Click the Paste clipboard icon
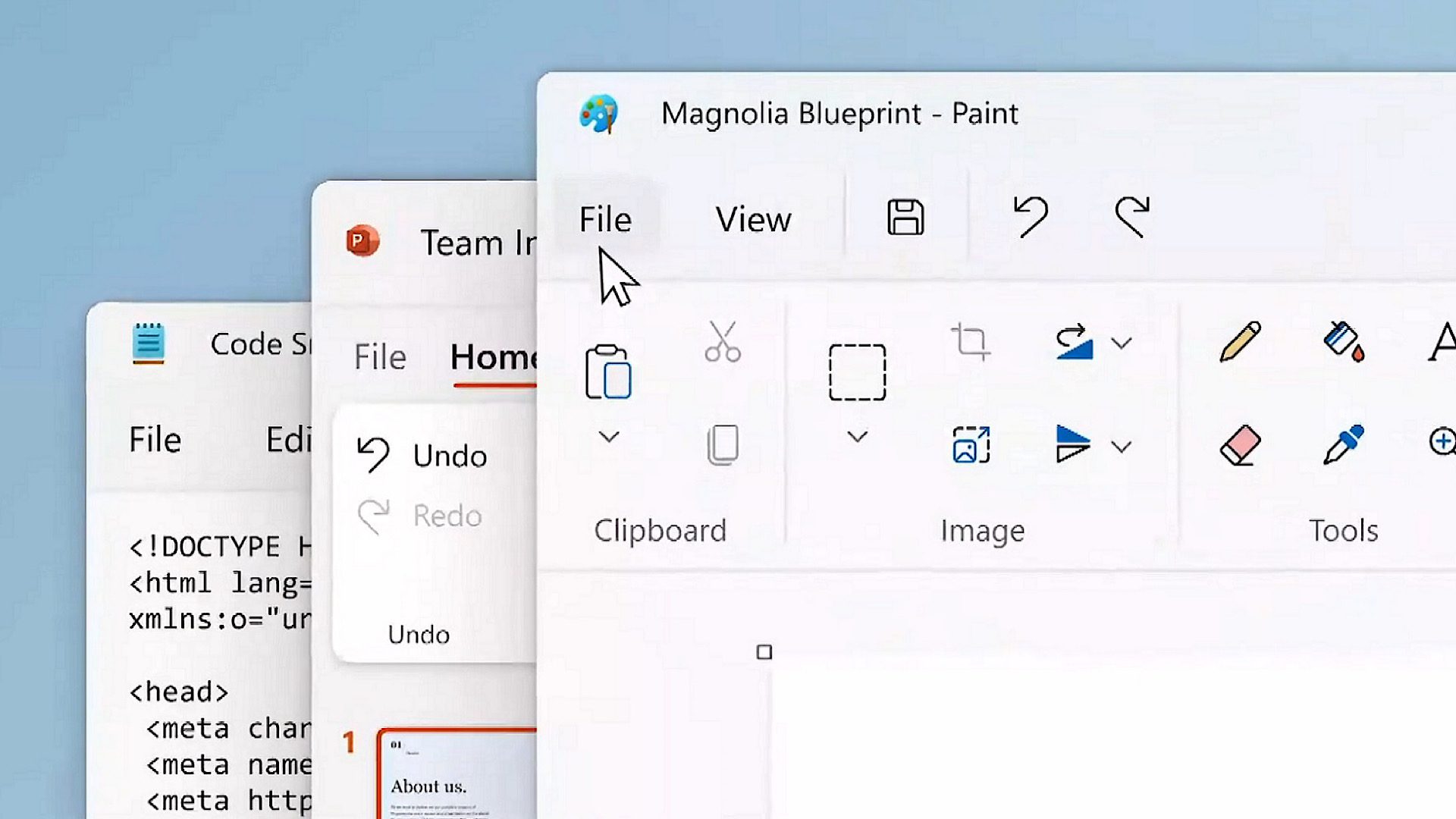The height and width of the screenshot is (819, 1456). [608, 372]
